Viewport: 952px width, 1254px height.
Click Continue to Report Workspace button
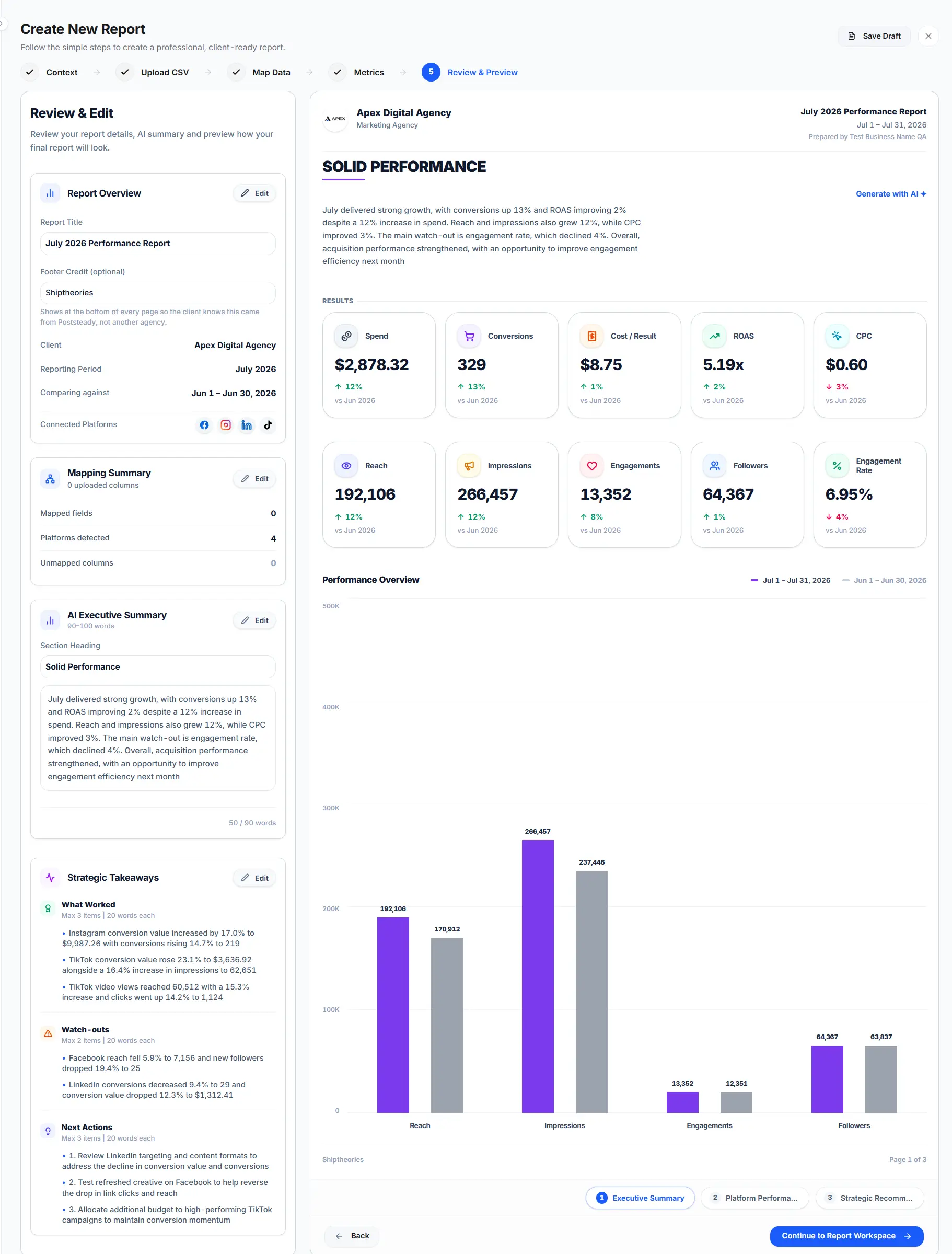[x=846, y=1235]
